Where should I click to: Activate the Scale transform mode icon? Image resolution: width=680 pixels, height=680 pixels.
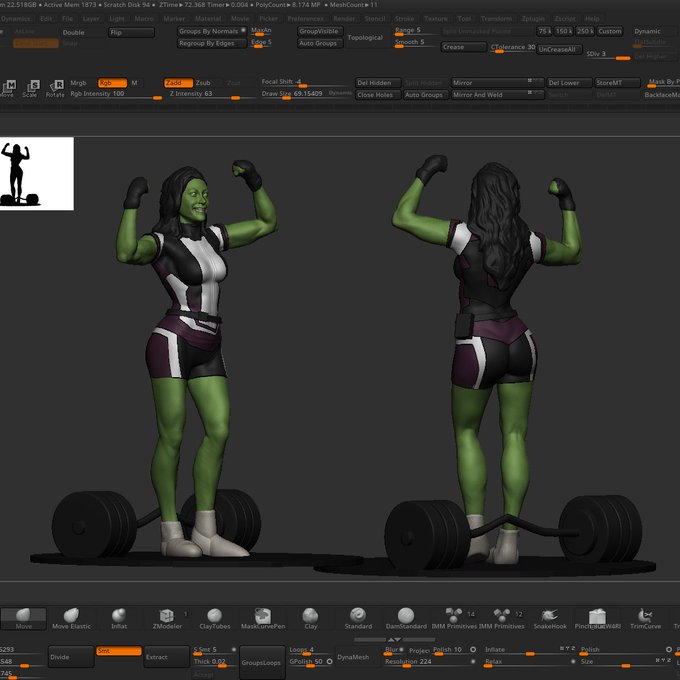tap(30, 88)
